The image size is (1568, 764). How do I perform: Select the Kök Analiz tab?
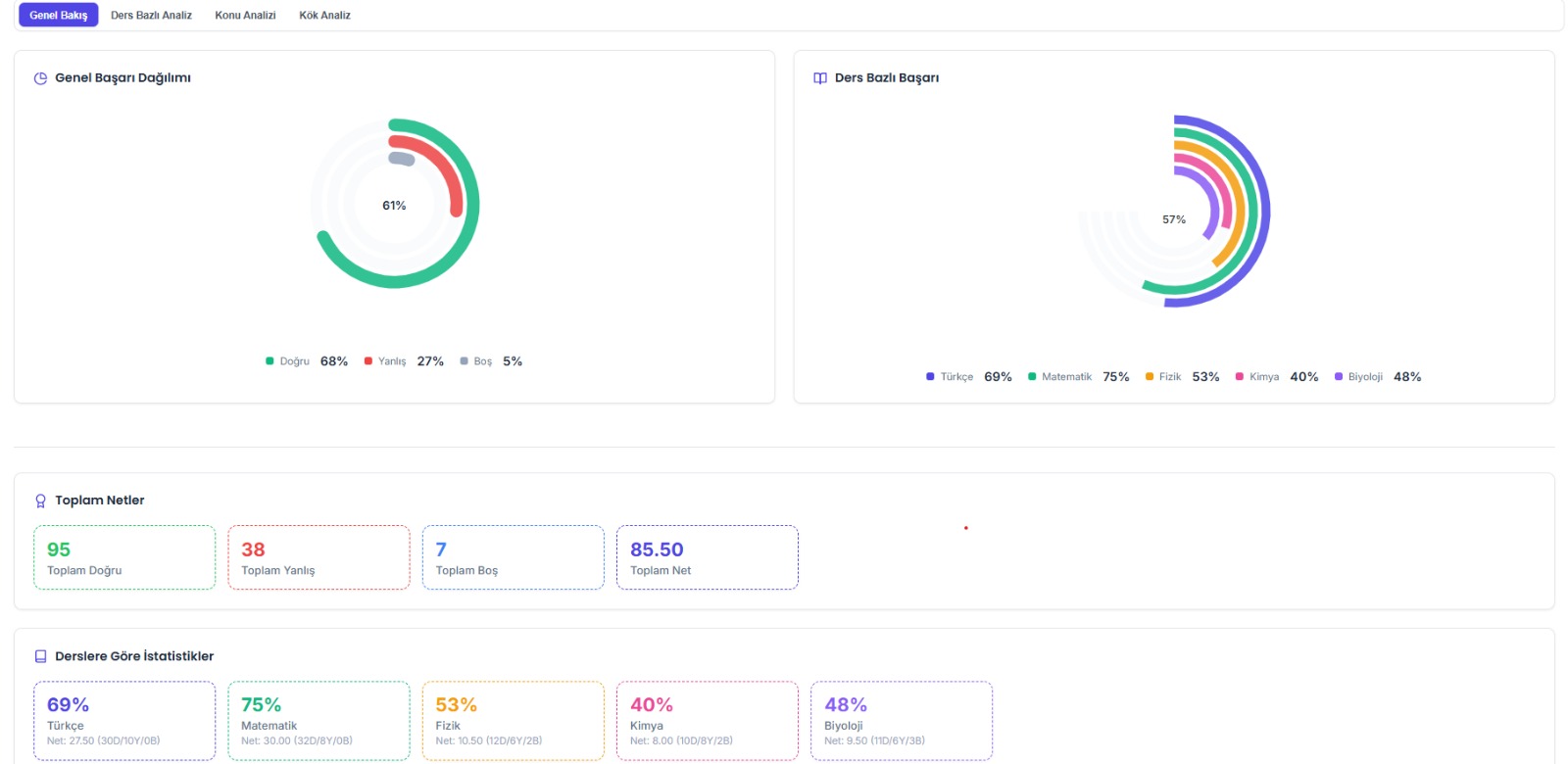(x=324, y=16)
